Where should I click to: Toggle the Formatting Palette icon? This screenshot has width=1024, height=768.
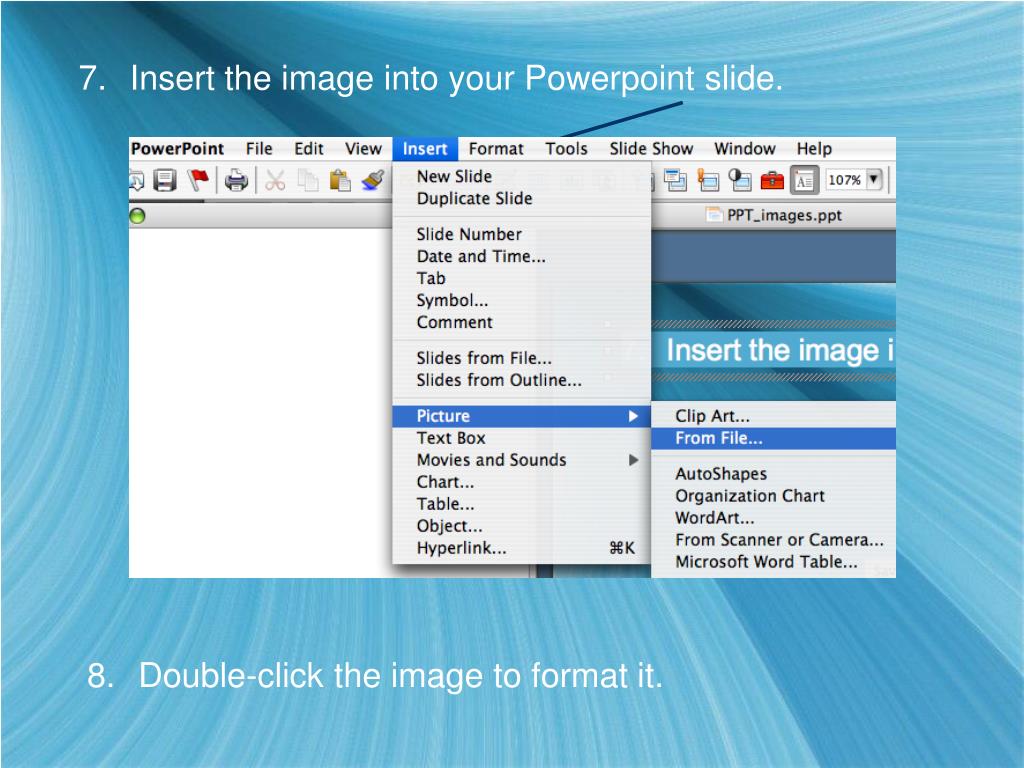tap(804, 180)
